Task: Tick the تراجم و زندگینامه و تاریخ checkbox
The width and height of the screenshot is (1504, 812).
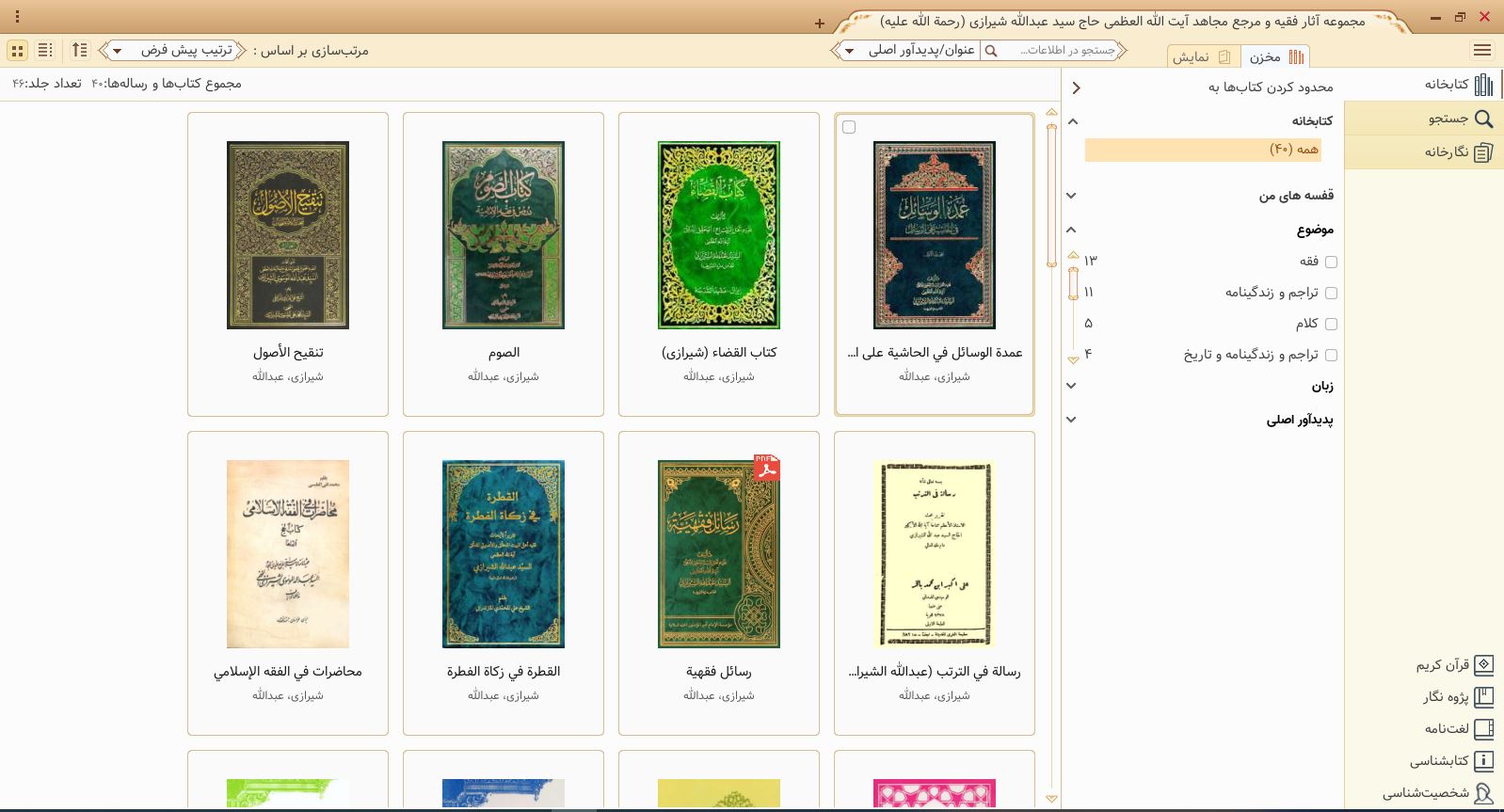Action: [1331, 356]
